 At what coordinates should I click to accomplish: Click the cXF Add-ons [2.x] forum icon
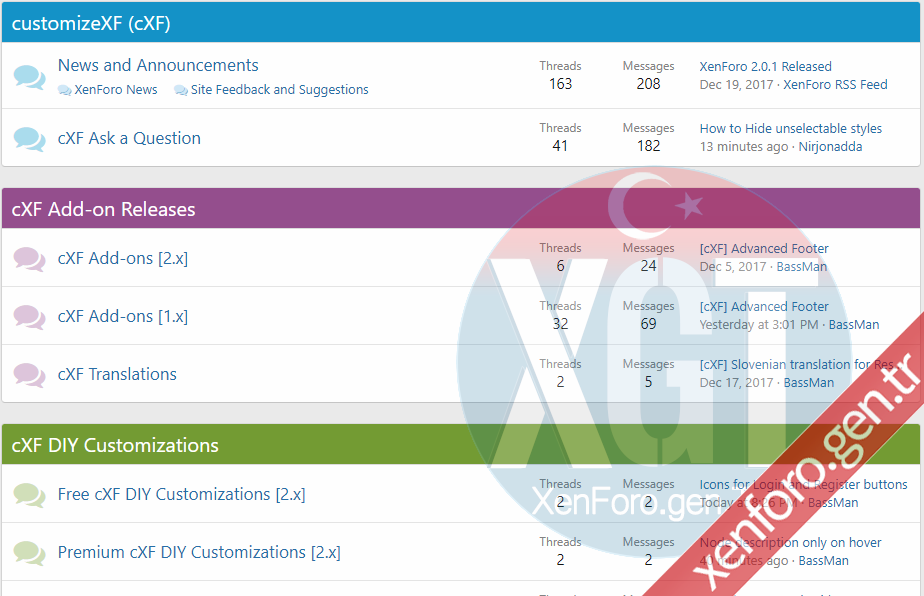[29, 259]
